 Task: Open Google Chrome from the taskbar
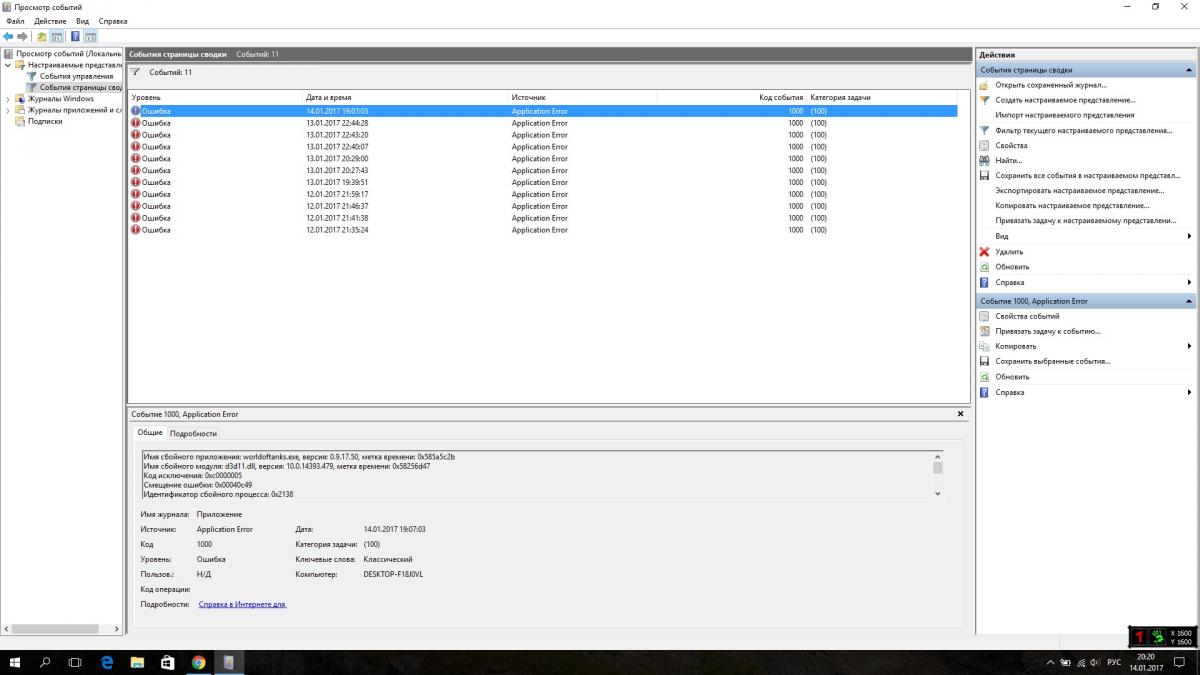point(198,662)
